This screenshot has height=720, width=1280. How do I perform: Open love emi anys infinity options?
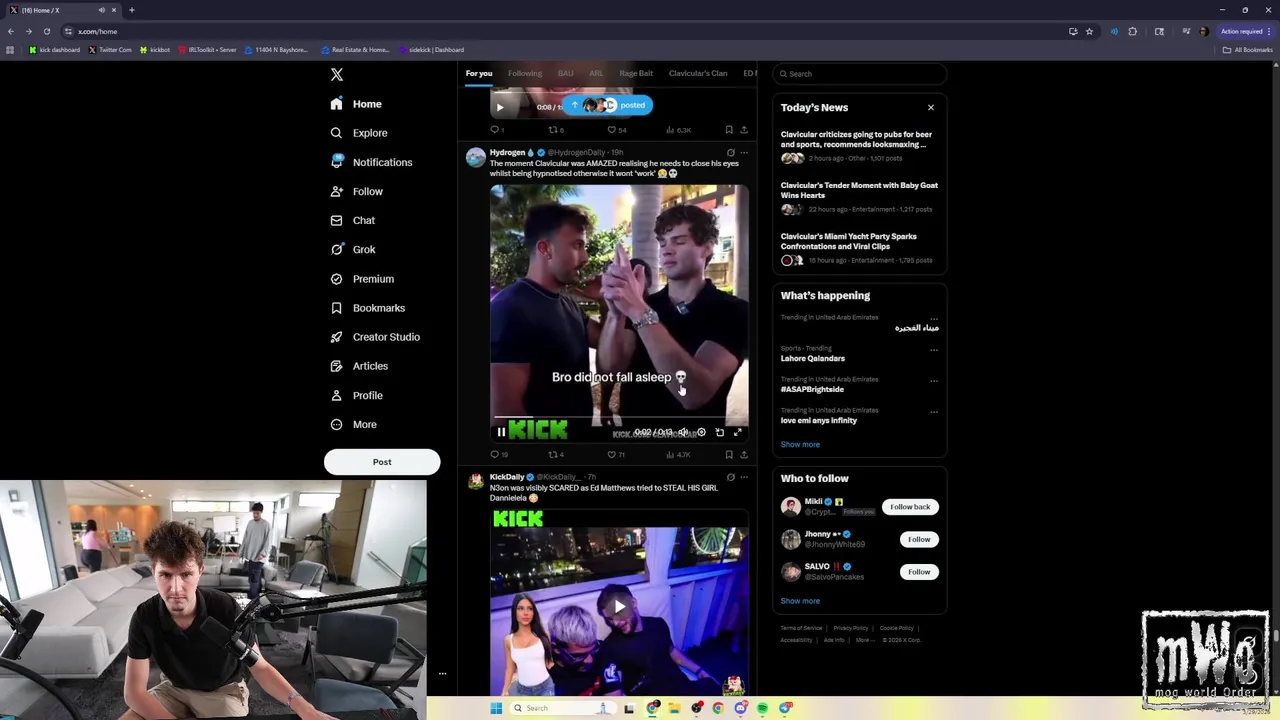(934, 411)
